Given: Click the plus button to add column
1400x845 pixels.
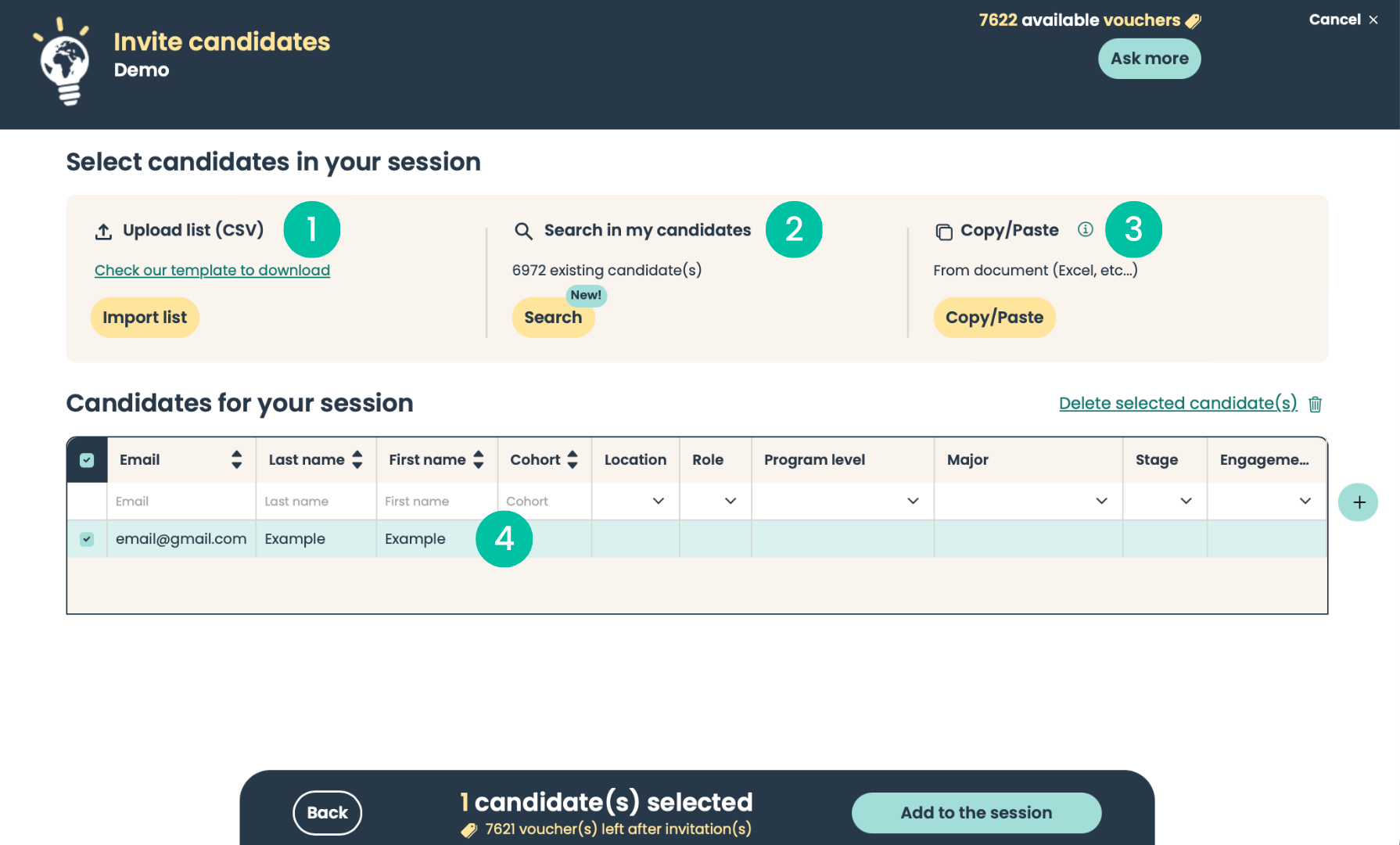Looking at the screenshot, I should point(1358,502).
